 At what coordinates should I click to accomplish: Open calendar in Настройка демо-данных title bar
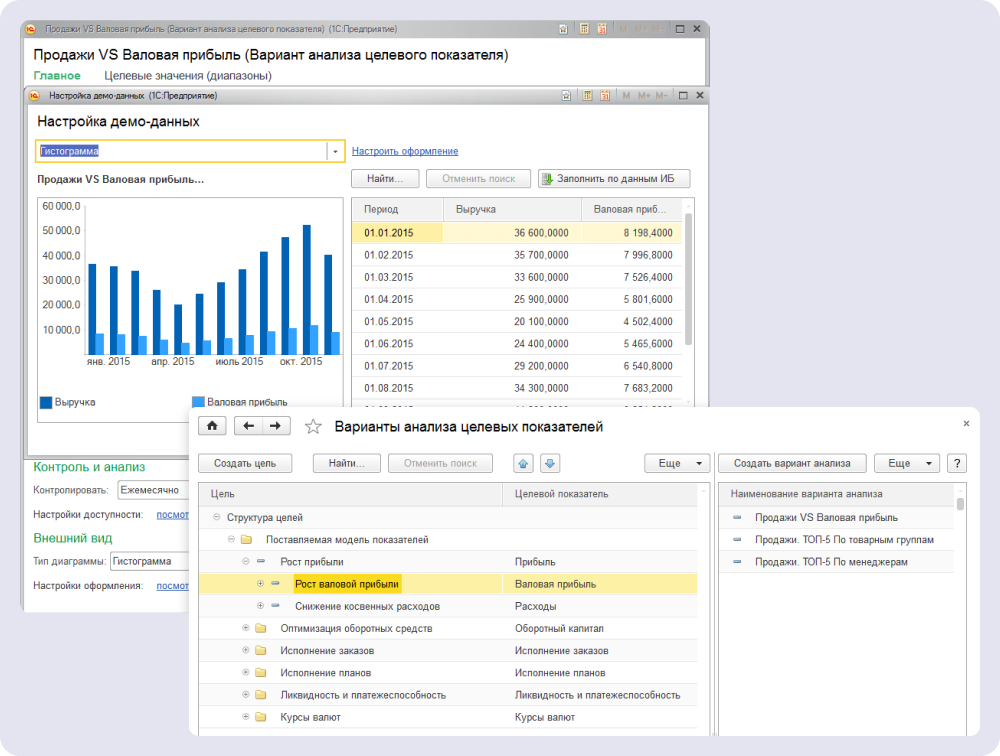[605, 96]
